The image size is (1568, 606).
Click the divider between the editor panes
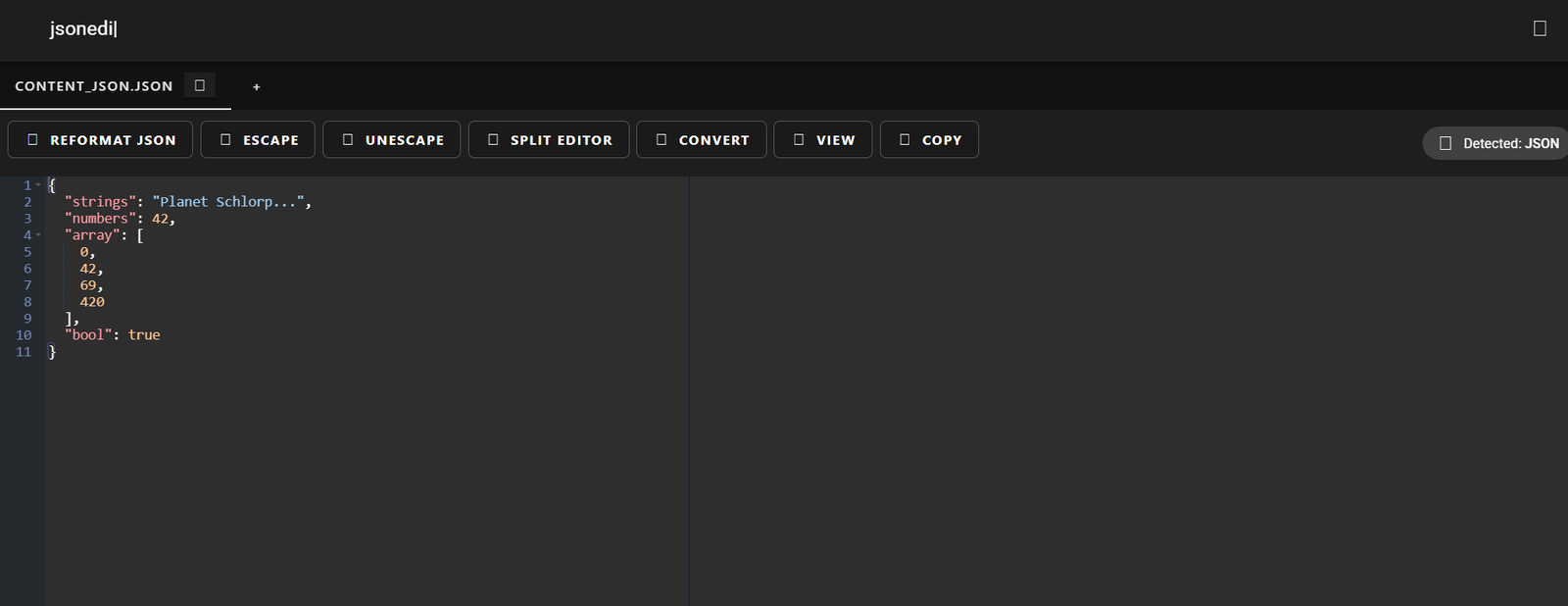click(x=689, y=392)
